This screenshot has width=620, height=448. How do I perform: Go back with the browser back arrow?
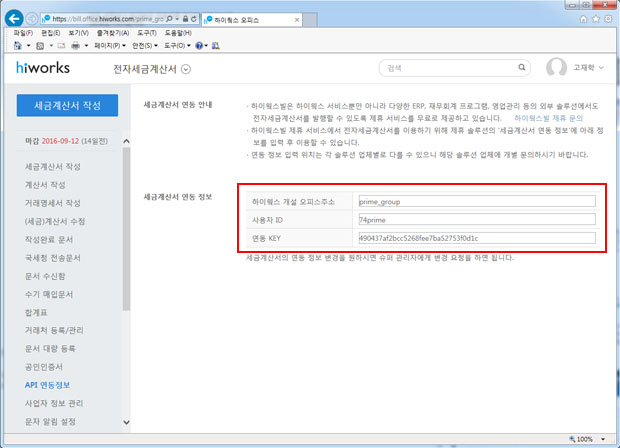pyautogui.click(x=14, y=19)
